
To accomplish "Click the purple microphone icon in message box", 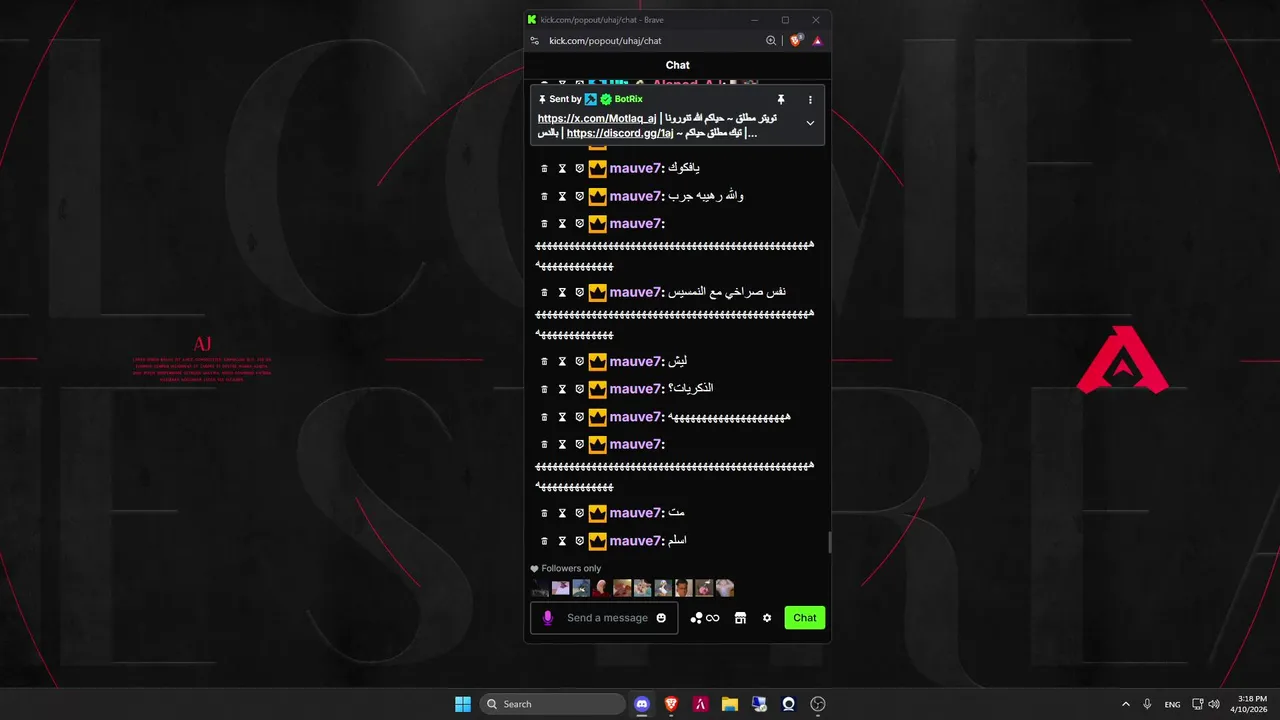I will click(x=547, y=618).
